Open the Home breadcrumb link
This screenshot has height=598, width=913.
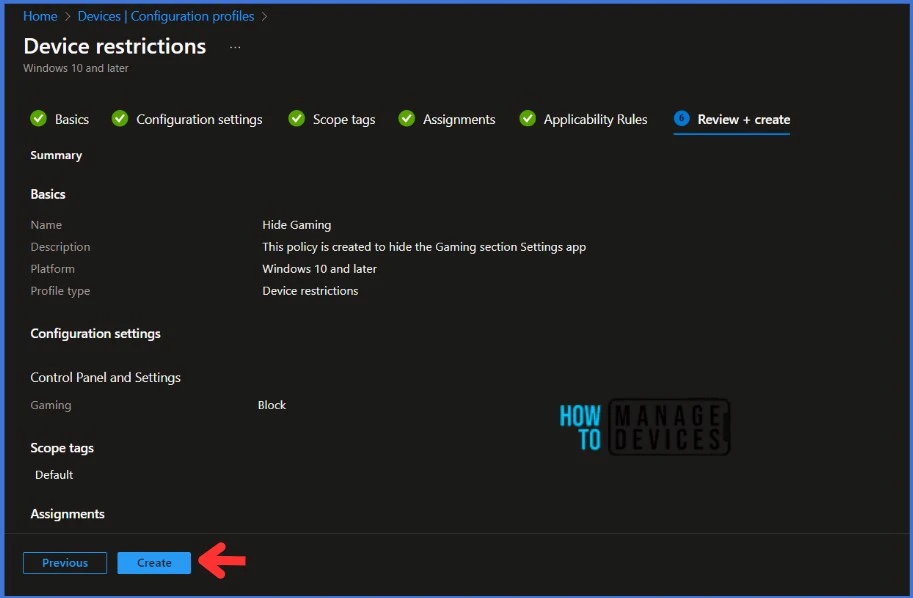[40, 16]
